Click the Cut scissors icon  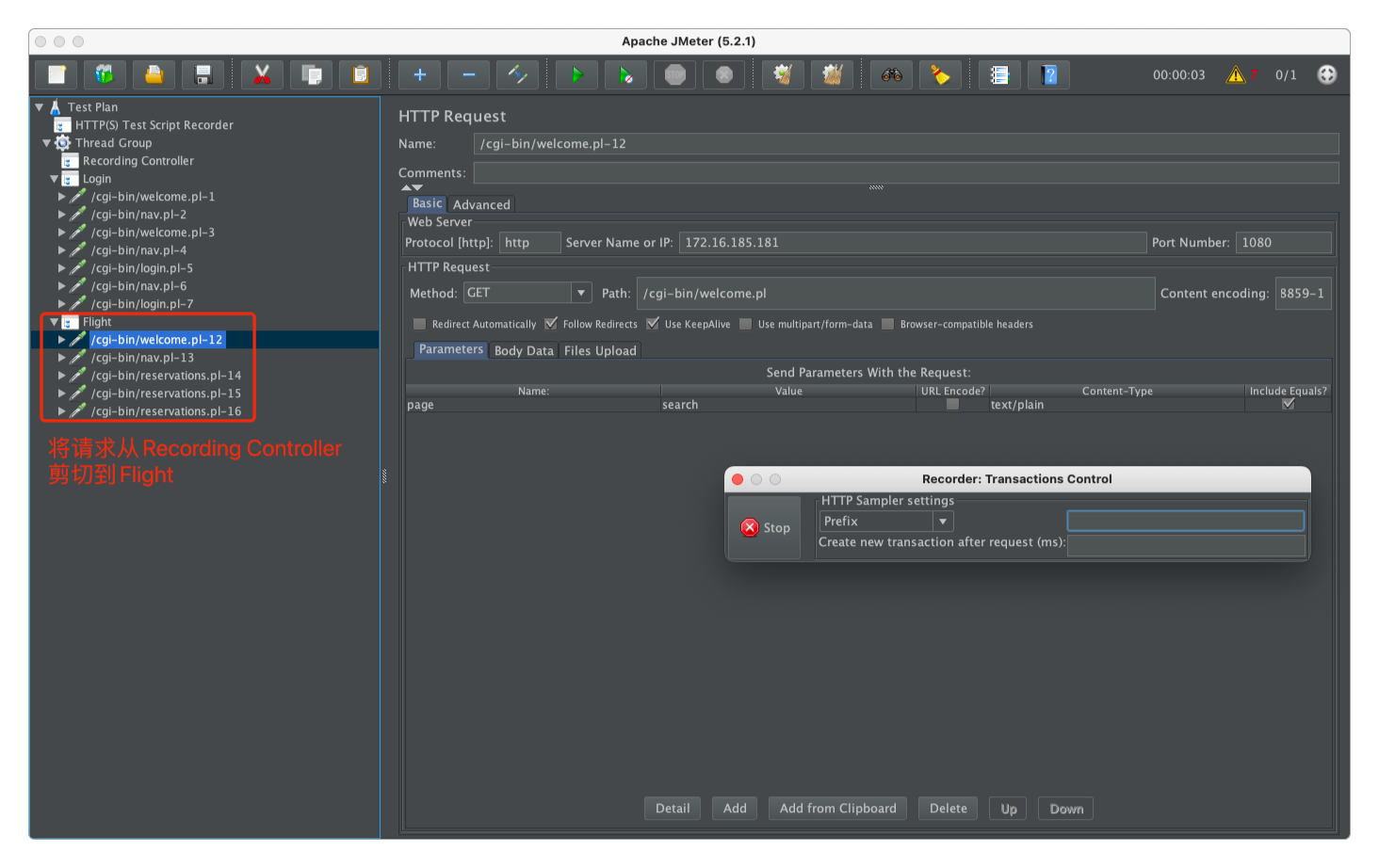tap(262, 74)
